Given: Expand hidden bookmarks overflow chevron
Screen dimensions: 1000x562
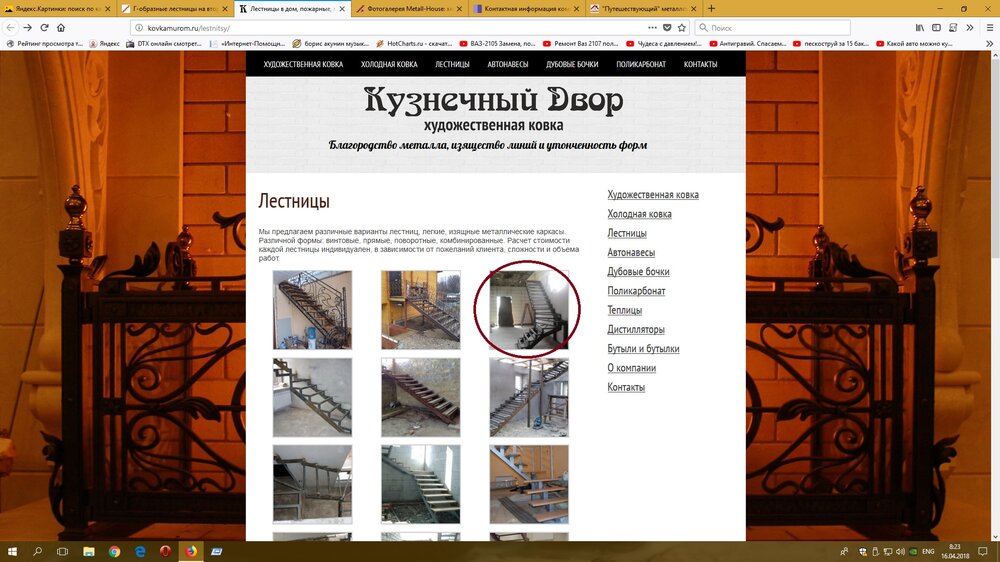Looking at the screenshot, I should (989, 44).
